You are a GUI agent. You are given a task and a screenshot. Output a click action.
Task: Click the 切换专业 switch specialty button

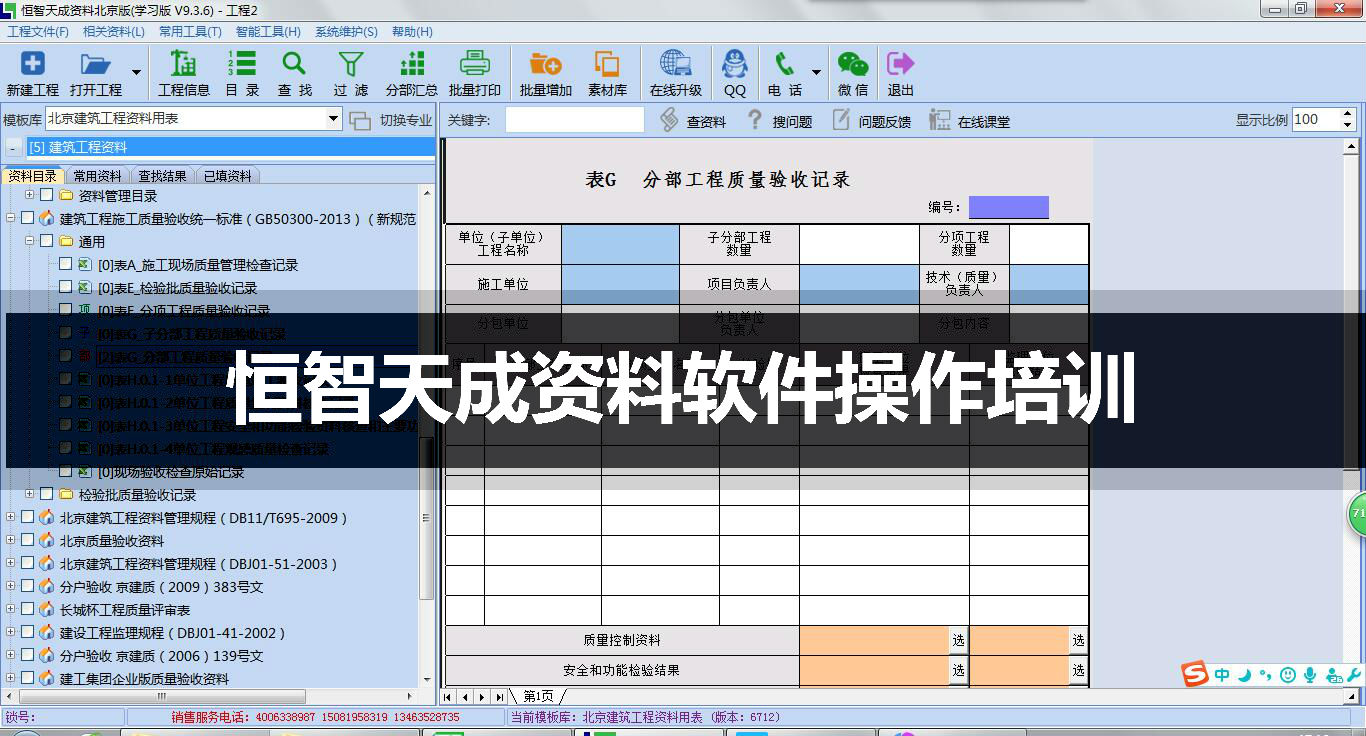392,120
